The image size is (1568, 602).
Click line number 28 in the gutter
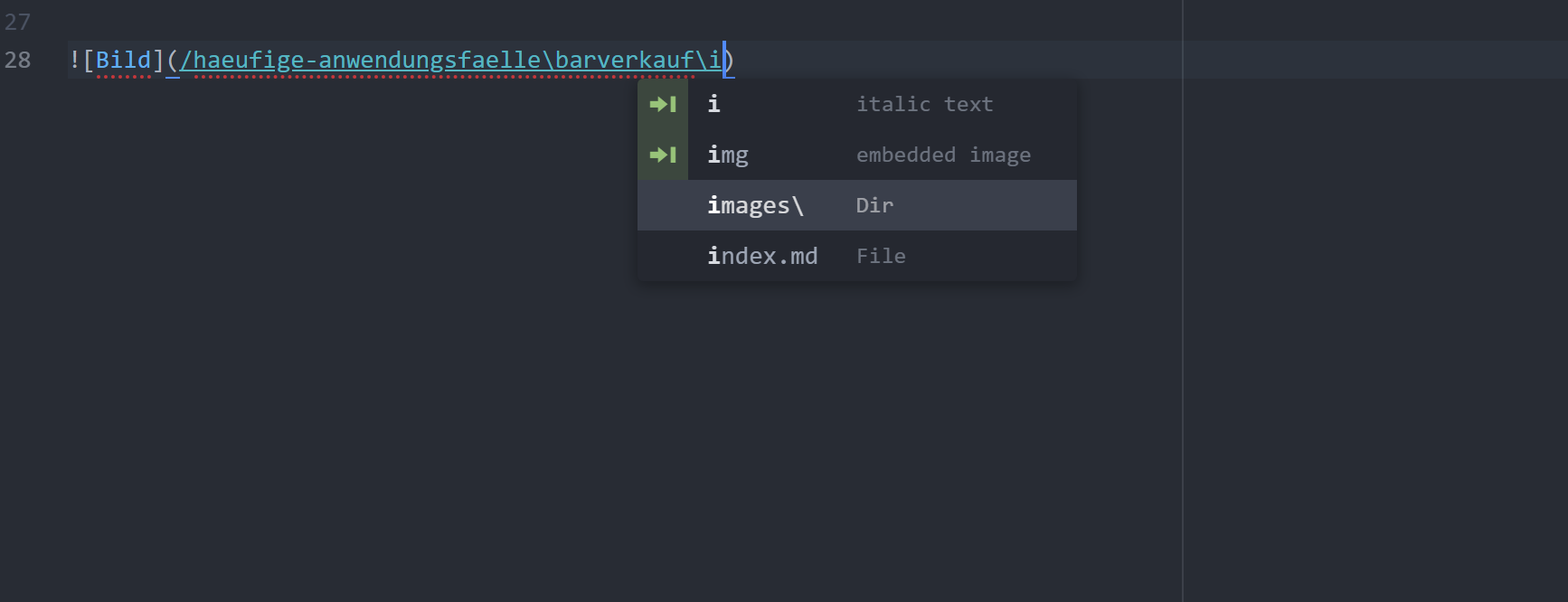click(17, 60)
